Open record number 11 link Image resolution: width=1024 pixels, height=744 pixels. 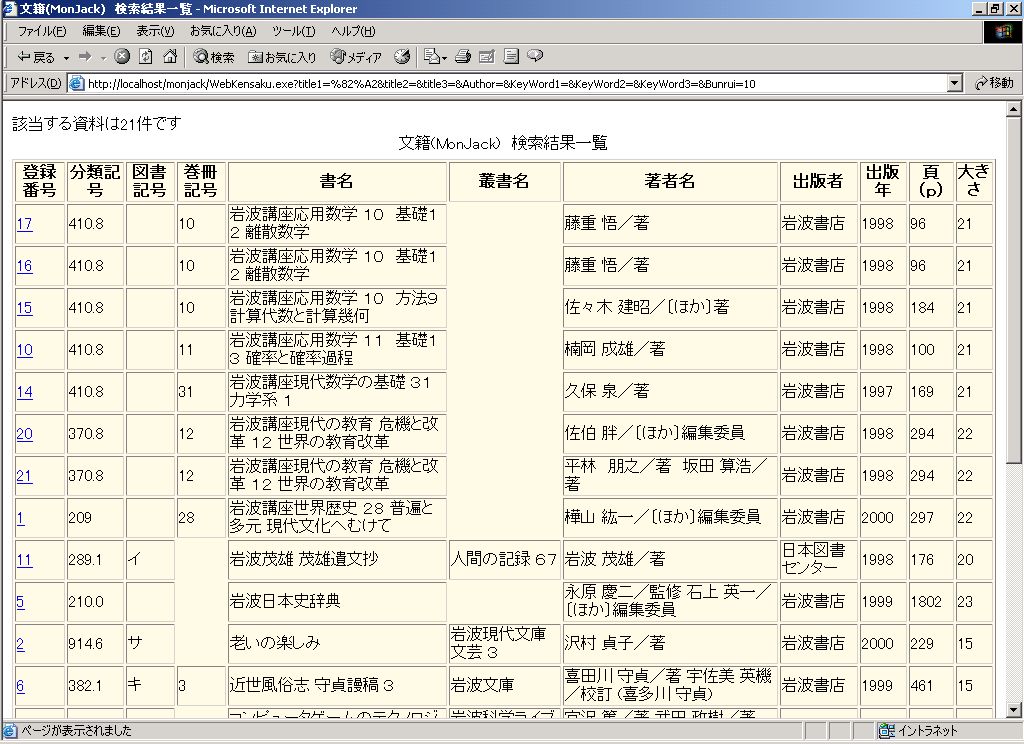[x=24, y=560]
